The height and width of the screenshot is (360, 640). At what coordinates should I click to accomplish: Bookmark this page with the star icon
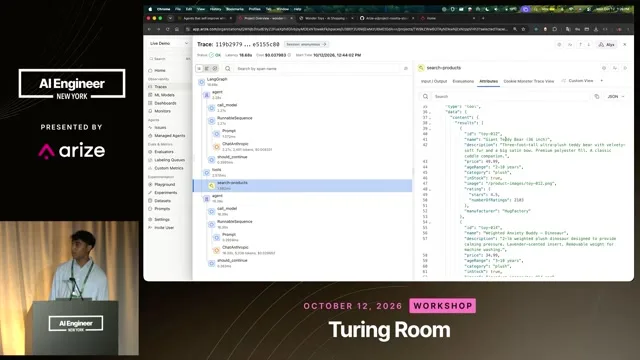tap(523, 29)
